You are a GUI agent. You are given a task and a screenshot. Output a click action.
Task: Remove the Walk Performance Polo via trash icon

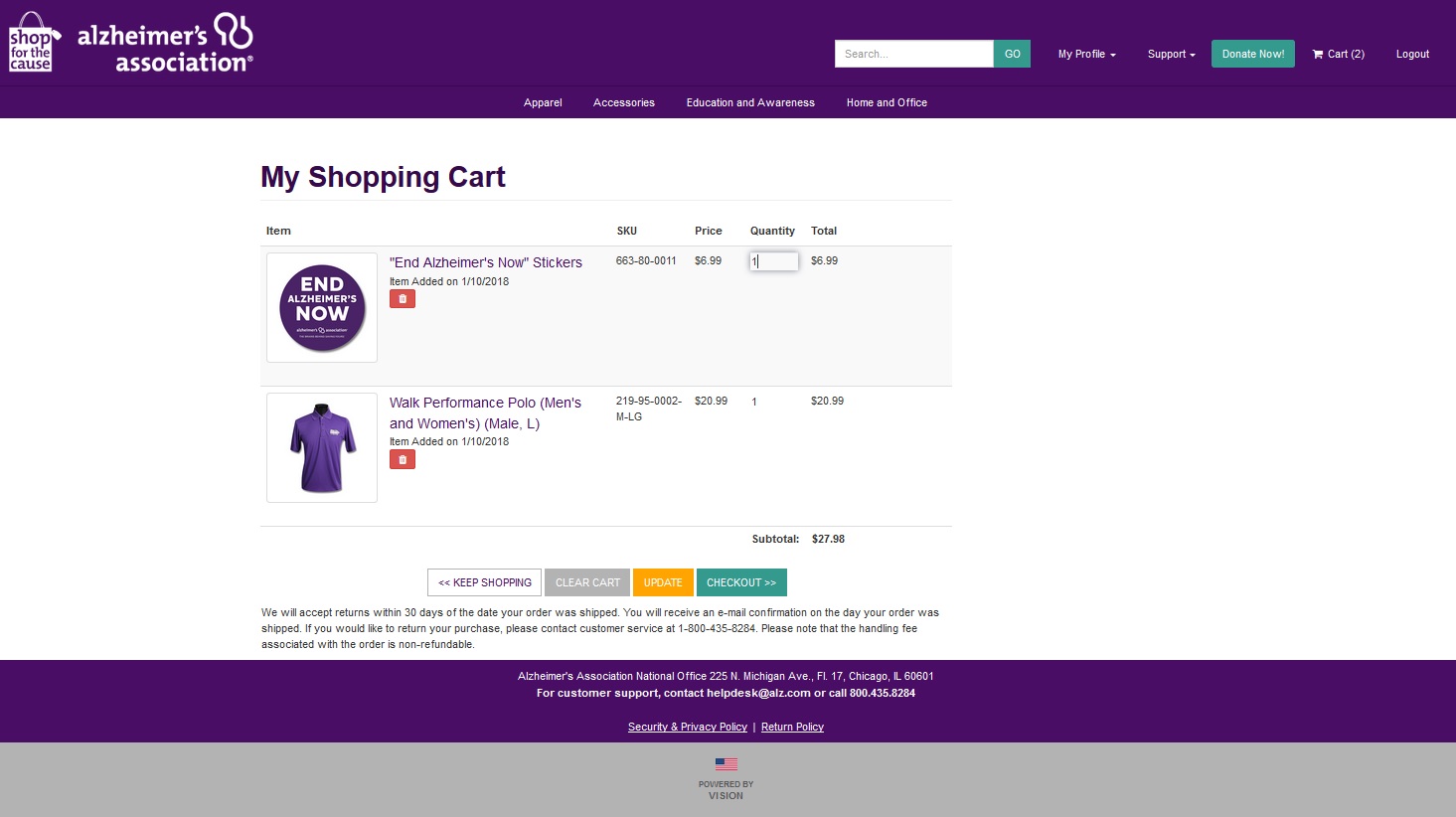click(x=402, y=458)
